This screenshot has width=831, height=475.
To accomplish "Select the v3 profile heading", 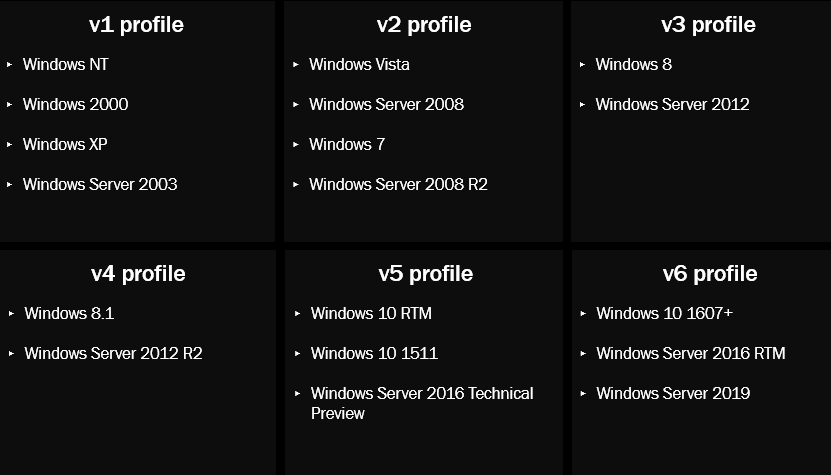I will [x=709, y=25].
